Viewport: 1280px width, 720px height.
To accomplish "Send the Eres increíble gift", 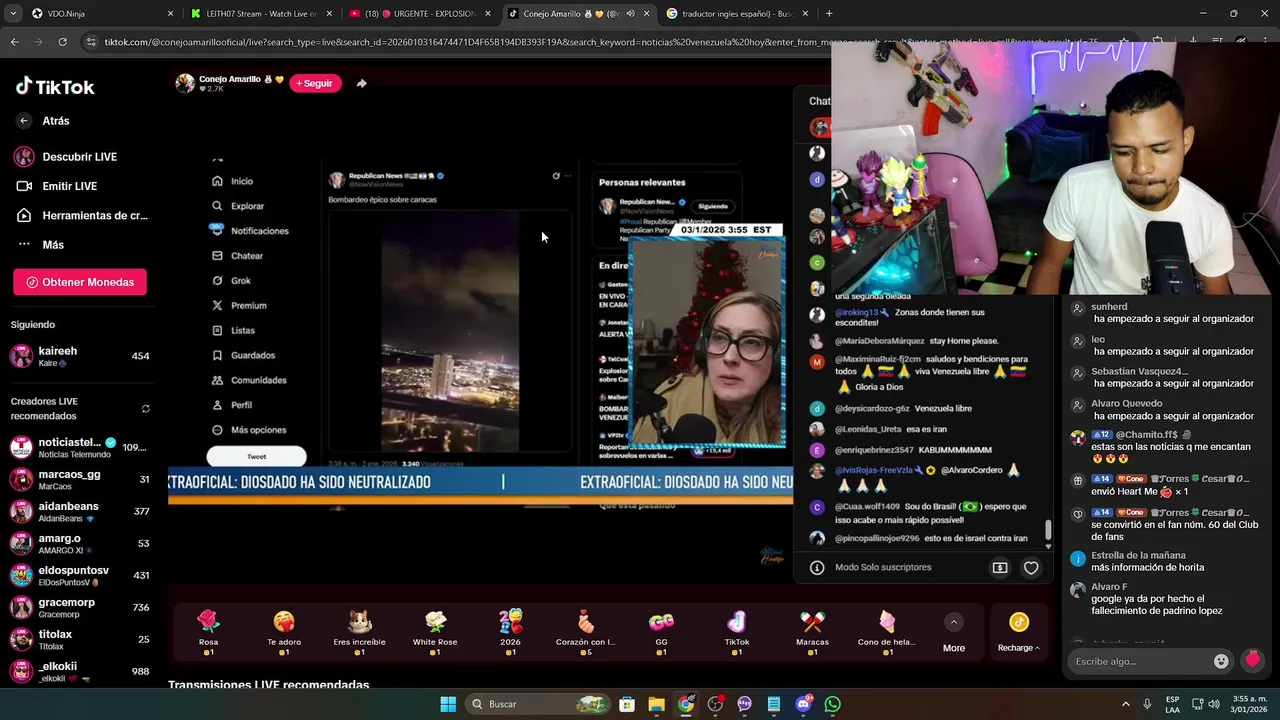I will 359,632.
